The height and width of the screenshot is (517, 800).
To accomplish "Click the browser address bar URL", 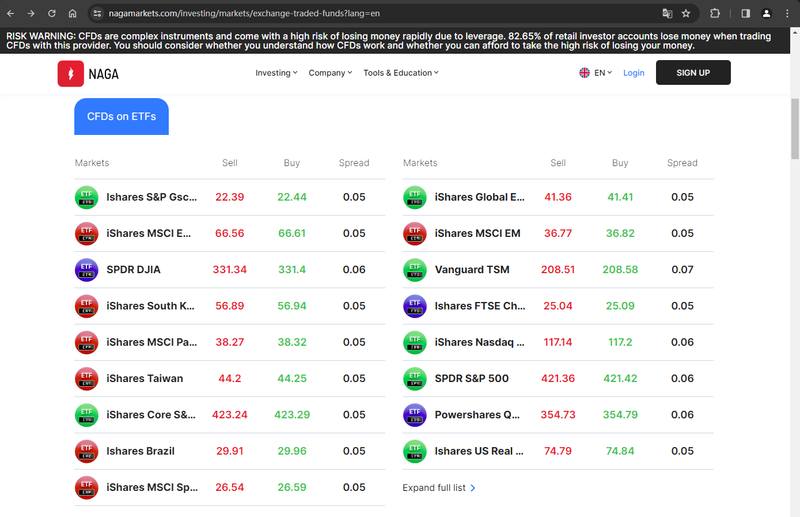I will coord(244,13).
